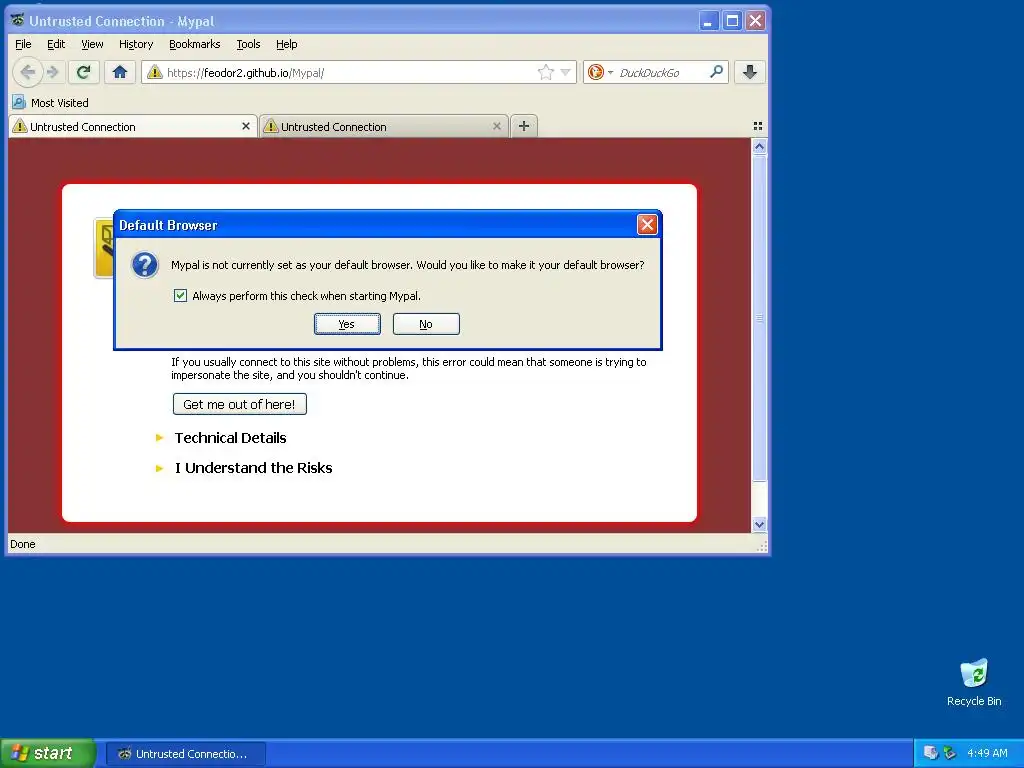1024x768 pixels.
Task: Click the warning icon in the address bar
Action: click(x=155, y=72)
